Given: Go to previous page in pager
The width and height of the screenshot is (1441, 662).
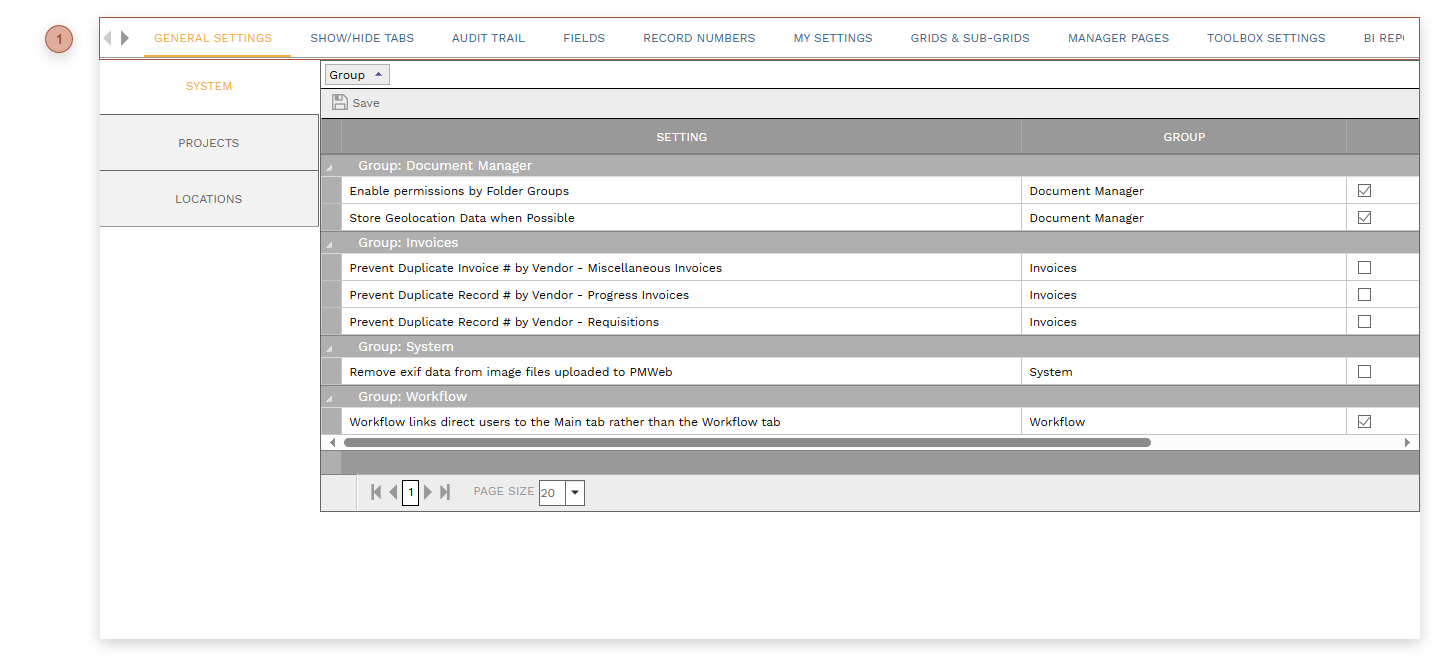Looking at the screenshot, I should click(393, 492).
